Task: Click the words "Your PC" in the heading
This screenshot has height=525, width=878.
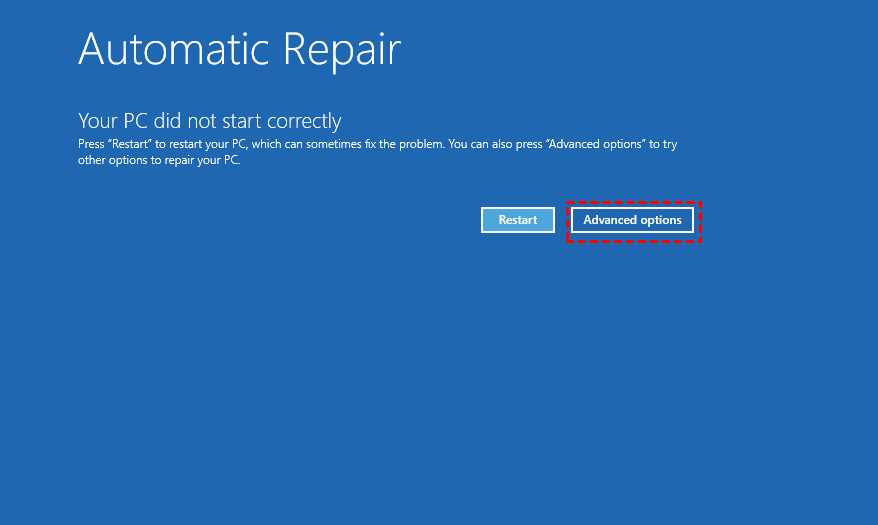Action: click(113, 121)
